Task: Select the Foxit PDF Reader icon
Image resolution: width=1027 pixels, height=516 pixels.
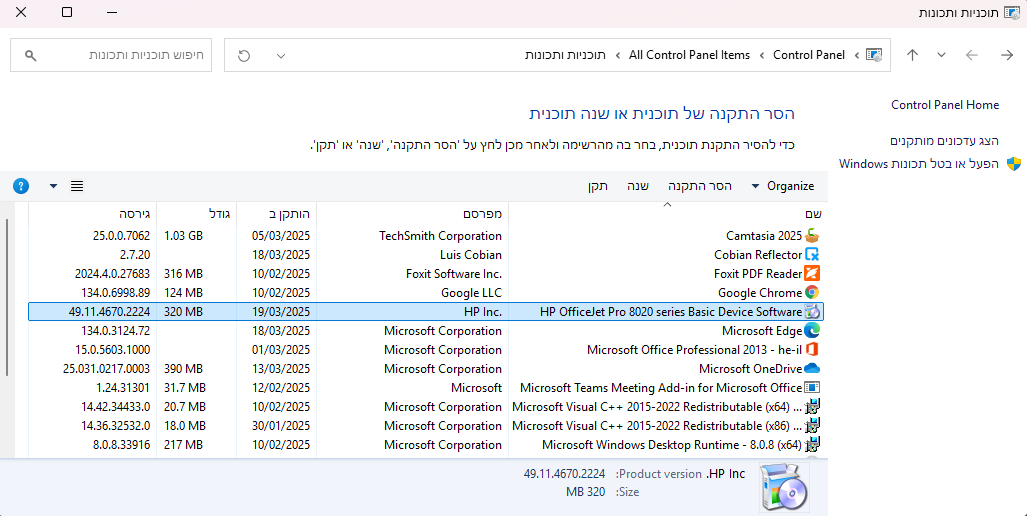Action: (x=812, y=274)
